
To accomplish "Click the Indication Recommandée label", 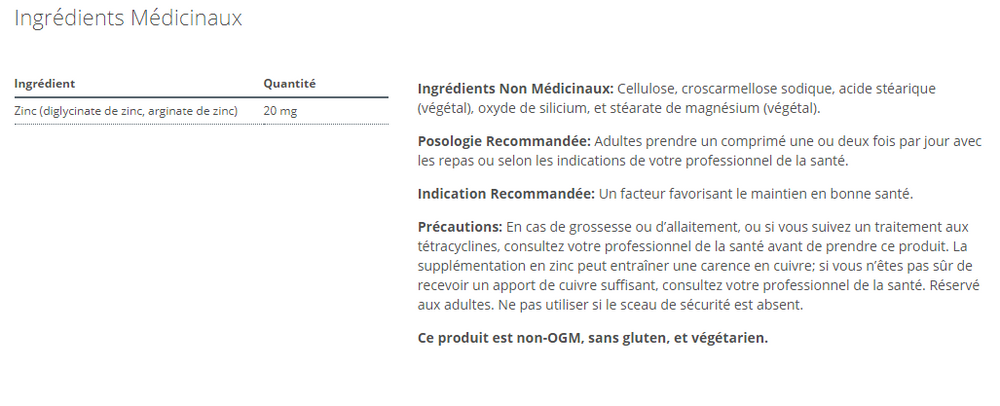I will tap(504, 193).
